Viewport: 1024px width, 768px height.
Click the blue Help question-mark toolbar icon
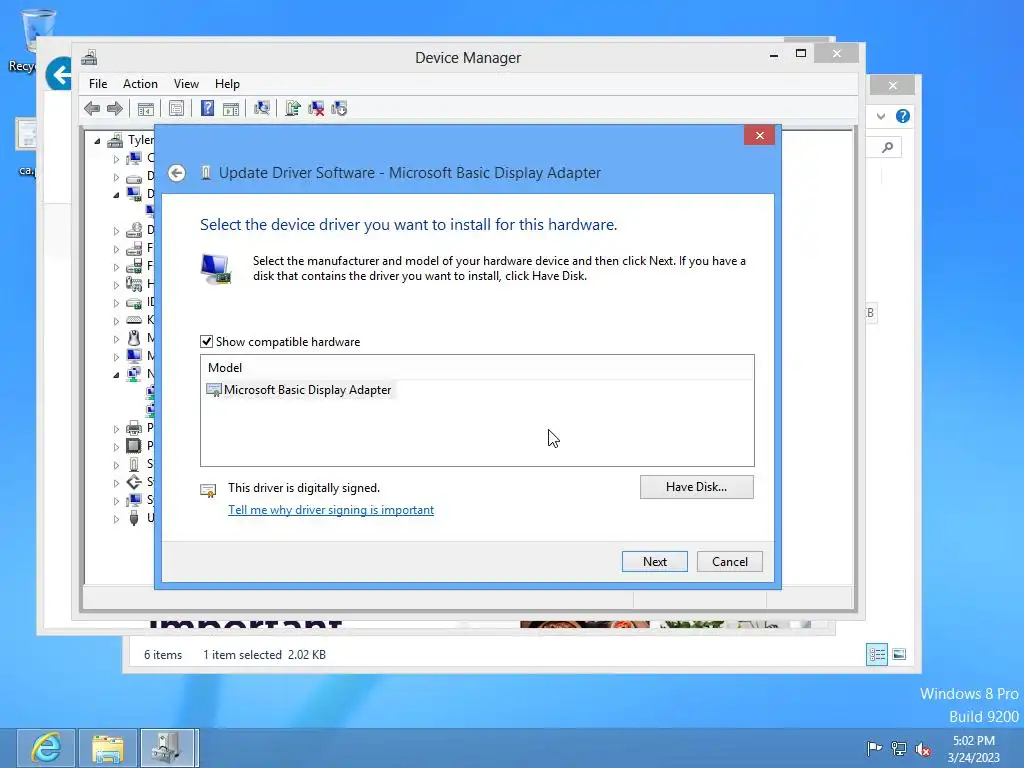coord(207,108)
